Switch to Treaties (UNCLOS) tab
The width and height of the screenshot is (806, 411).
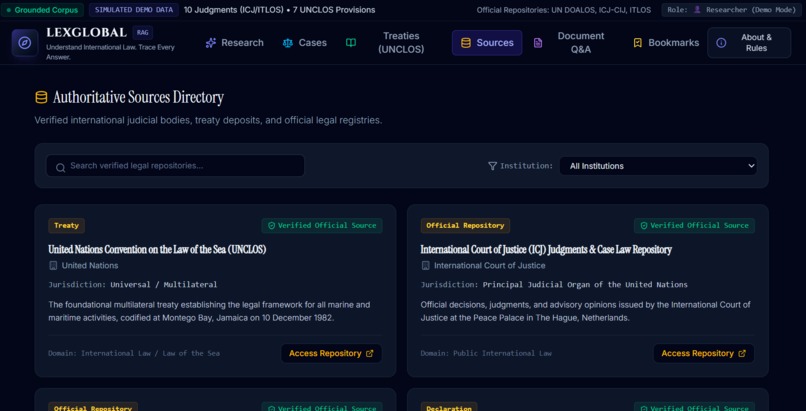(x=386, y=43)
